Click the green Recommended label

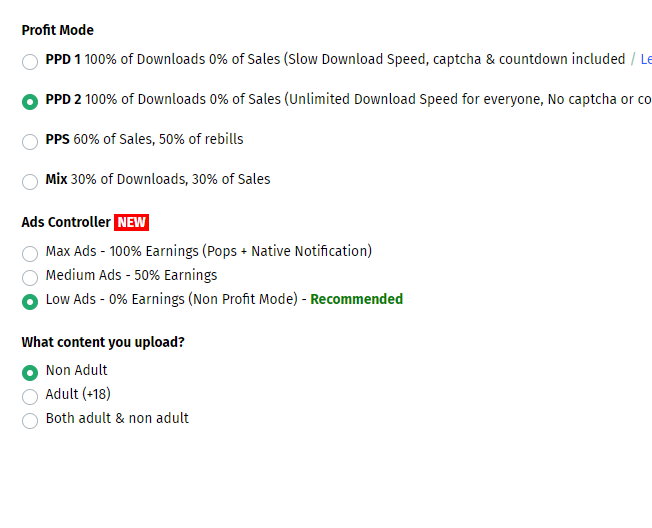coord(356,299)
